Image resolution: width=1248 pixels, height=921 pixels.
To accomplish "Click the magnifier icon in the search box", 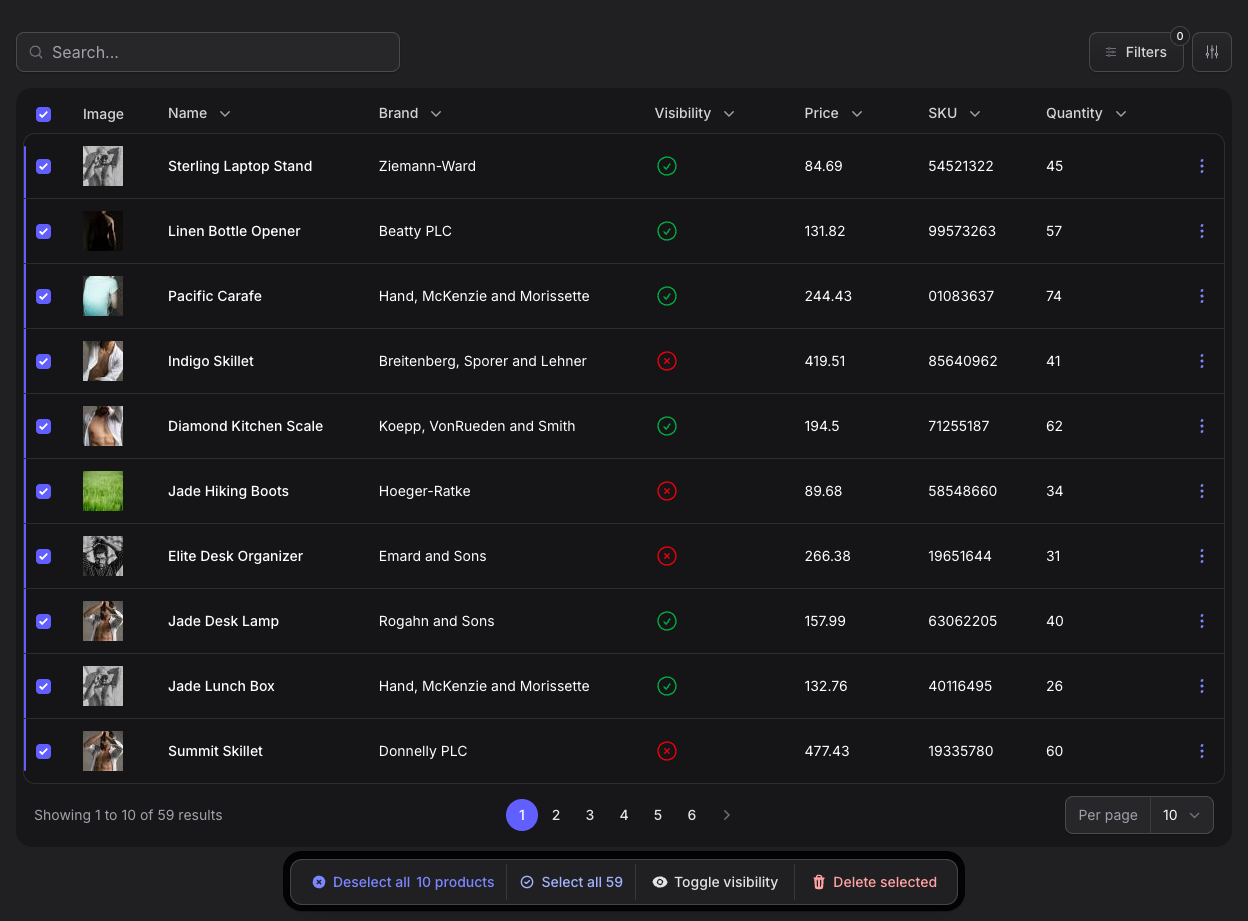I will pos(36,52).
